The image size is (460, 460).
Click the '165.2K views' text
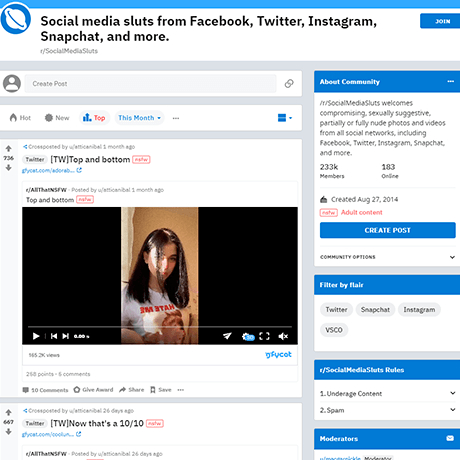click(44, 355)
